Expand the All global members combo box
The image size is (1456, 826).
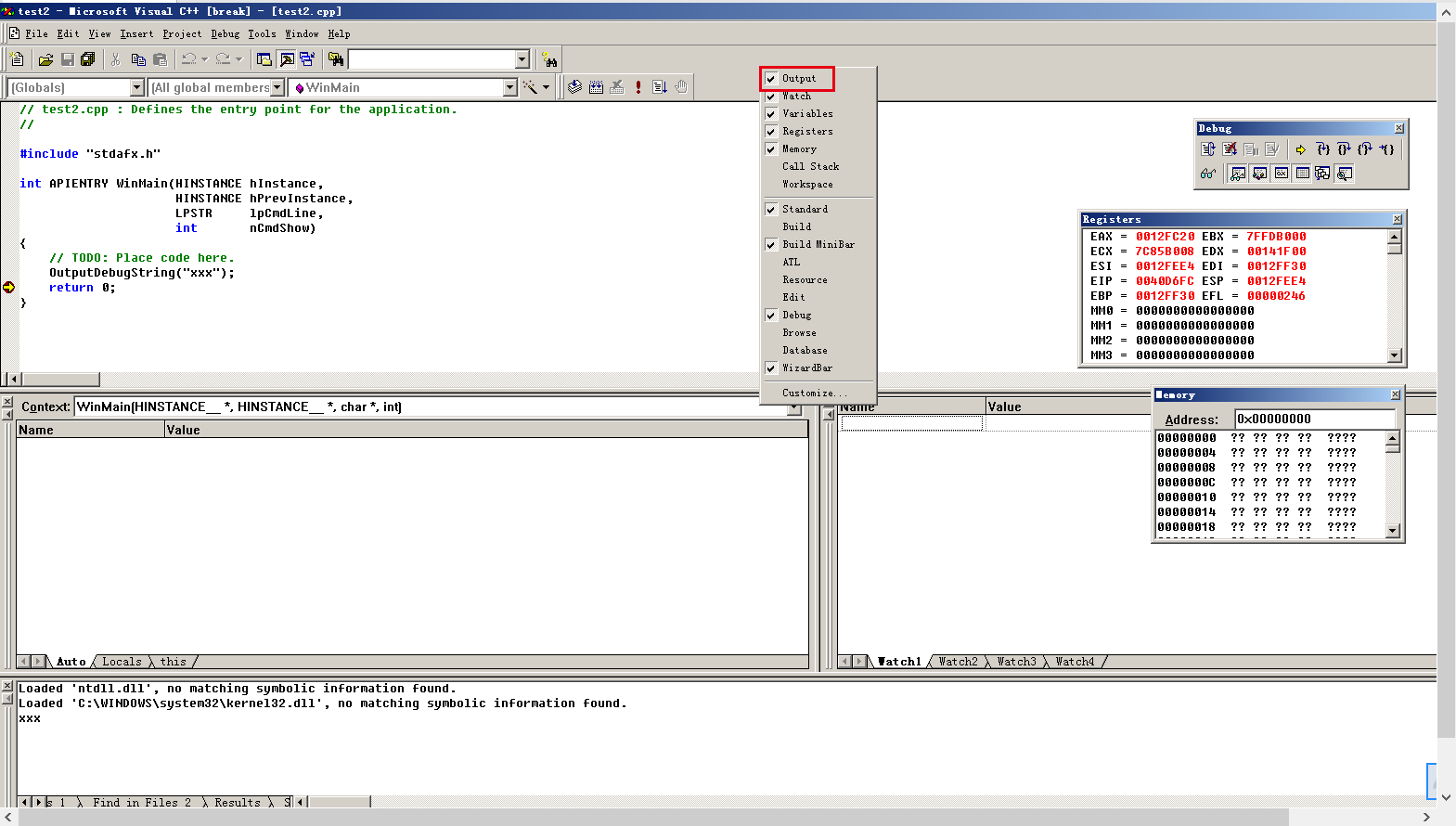[x=277, y=87]
